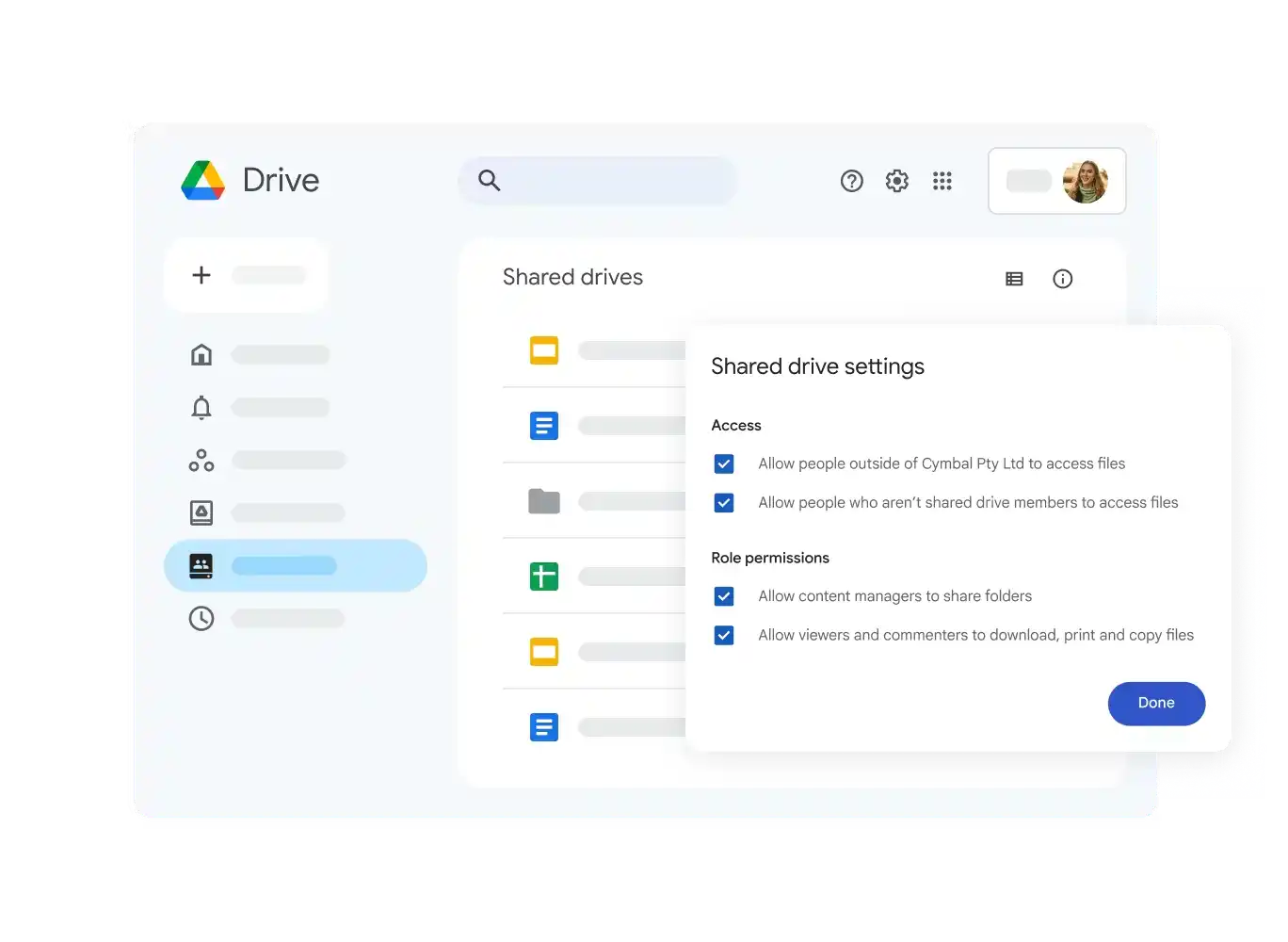Click the green Sheets file icon
Viewport: 1288px width, 942px height.
point(543,576)
